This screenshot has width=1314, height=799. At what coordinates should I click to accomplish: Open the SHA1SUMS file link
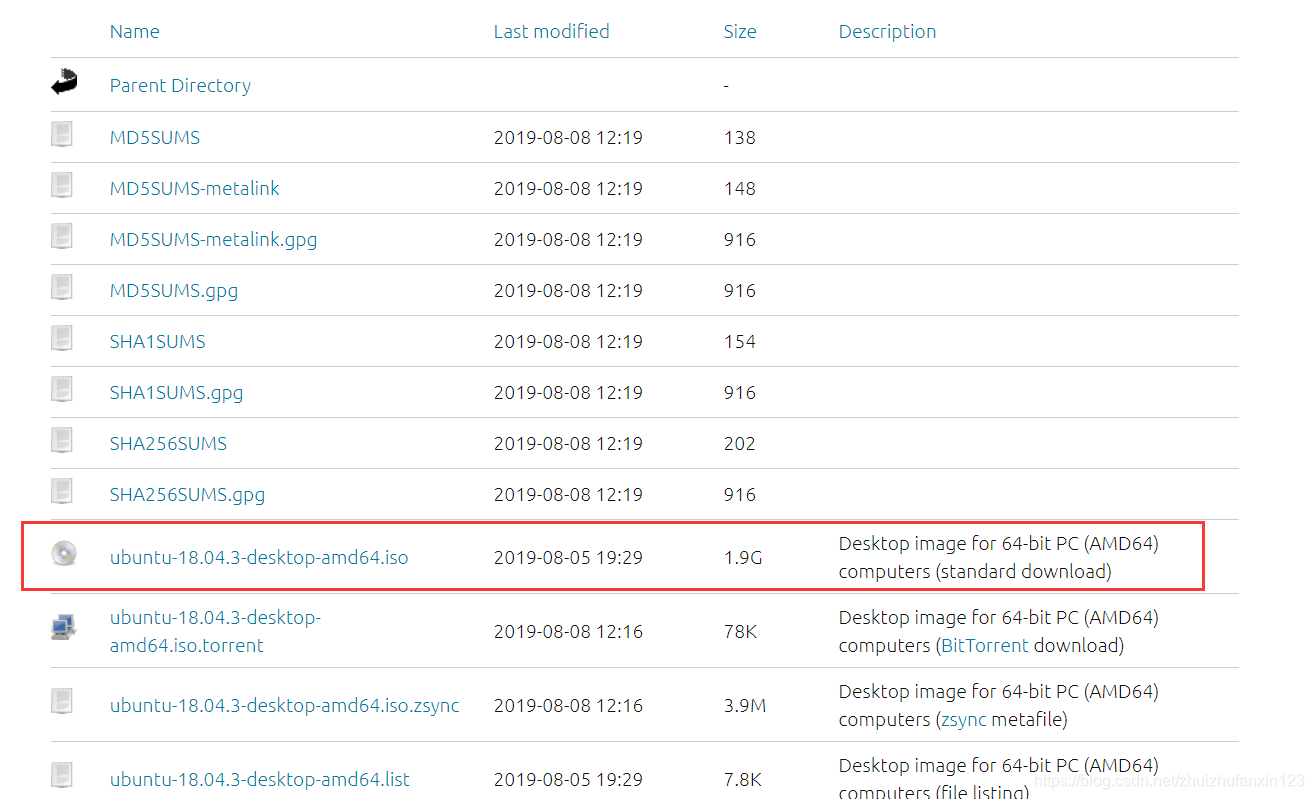158,342
